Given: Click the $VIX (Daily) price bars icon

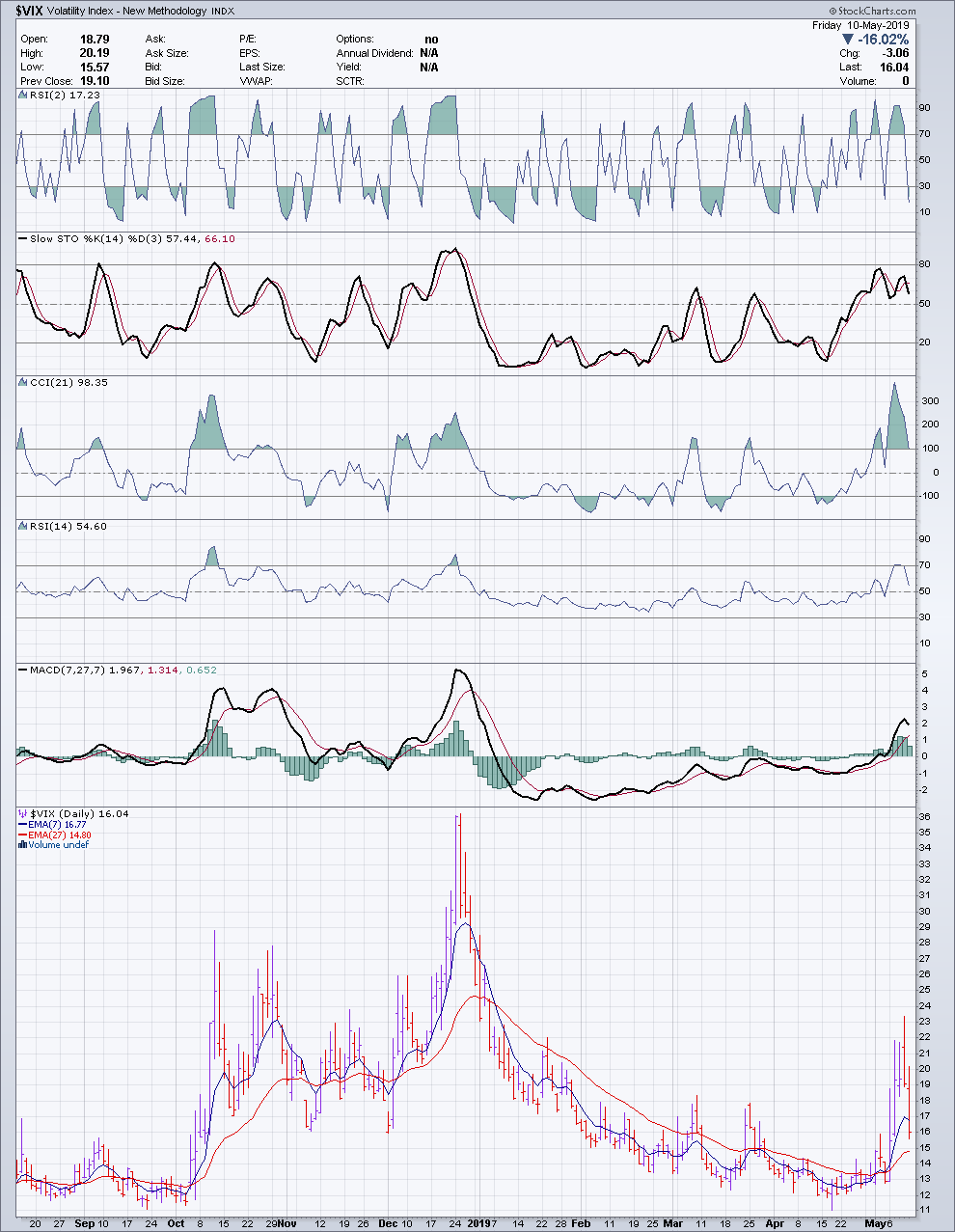Looking at the screenshot, I should [x=22, y=814].
